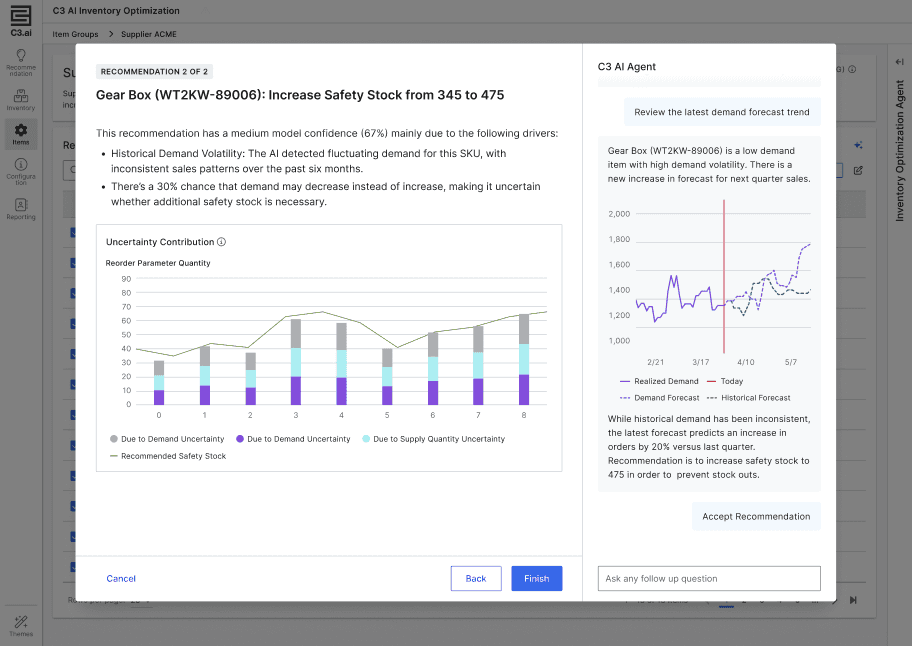
Task: Open the Themes icon in sidebar
Action: coord(21,626)
